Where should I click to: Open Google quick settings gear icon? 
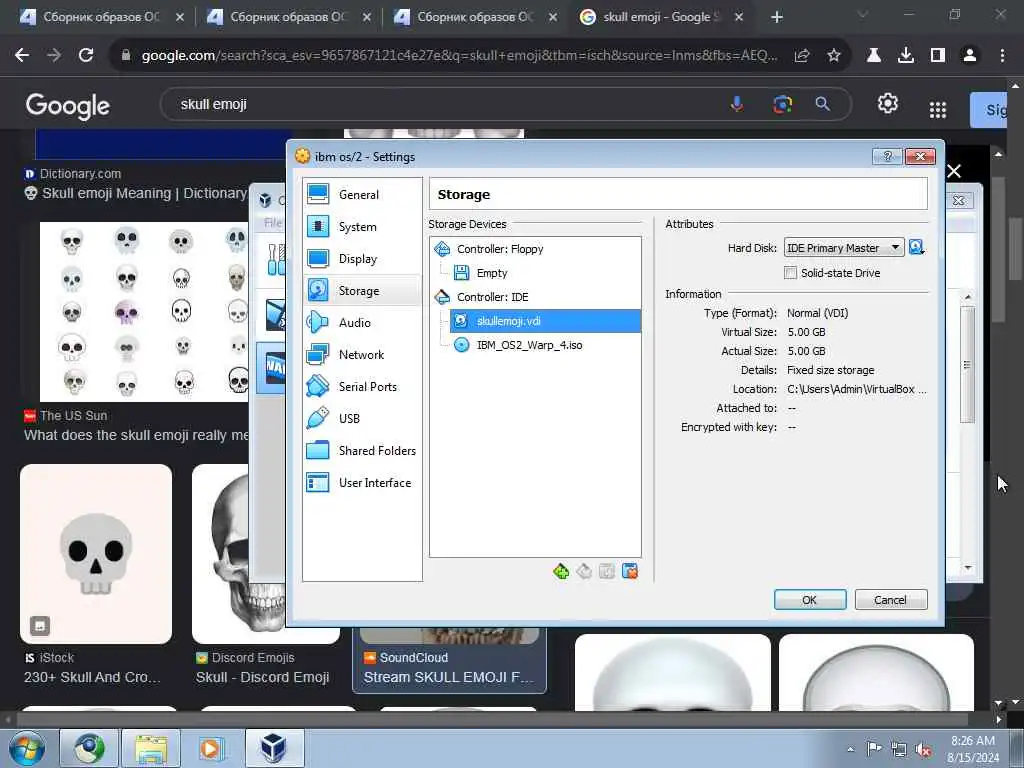888,103
